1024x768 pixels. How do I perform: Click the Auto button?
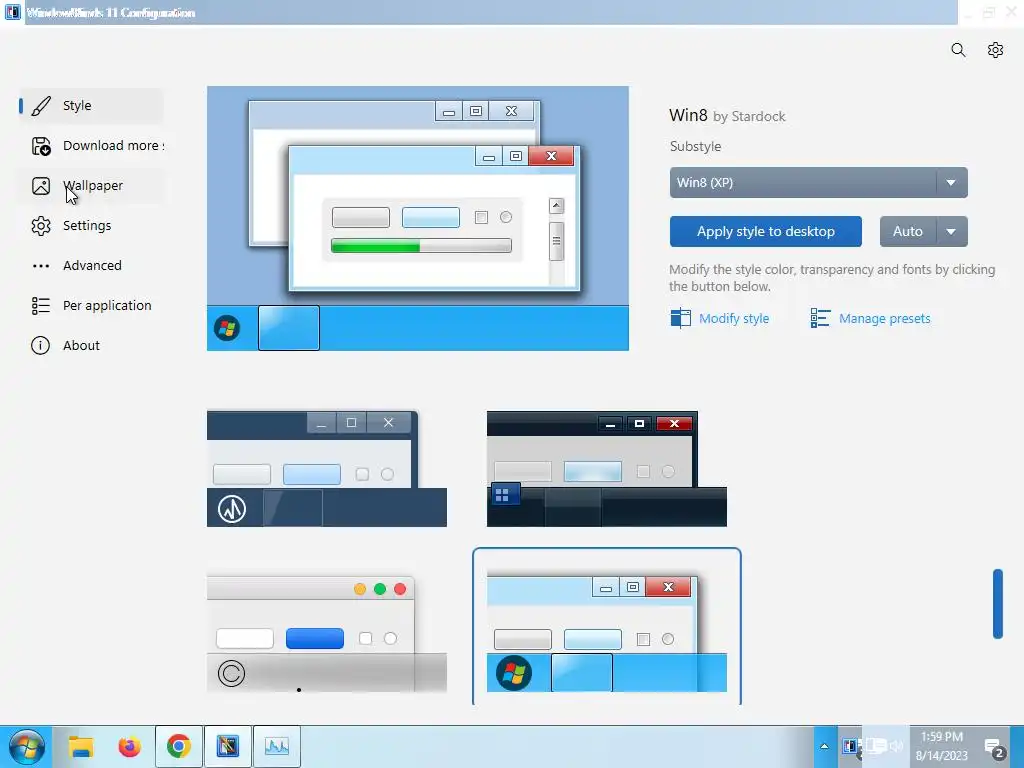tap(908, 232)
